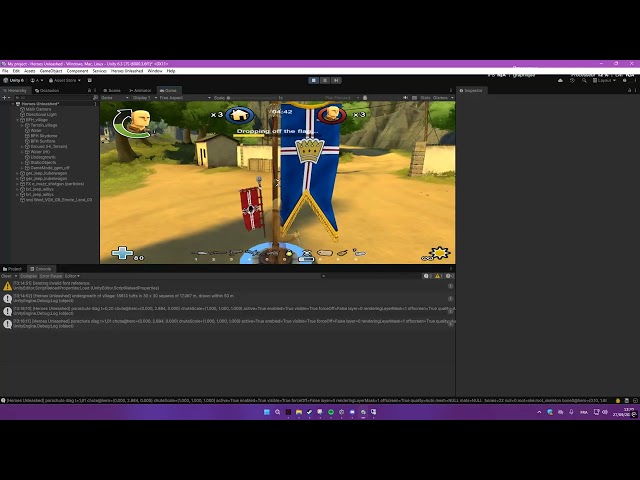Open the Assets menu

29,71
